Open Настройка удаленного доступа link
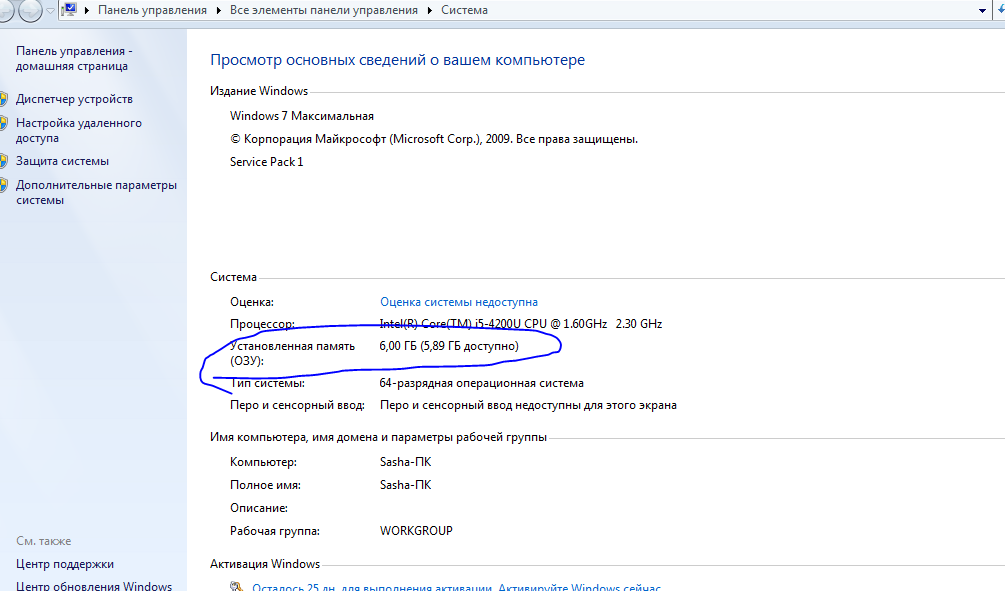This screenshot has height=591, width=1005. click(x=79, y=131)
